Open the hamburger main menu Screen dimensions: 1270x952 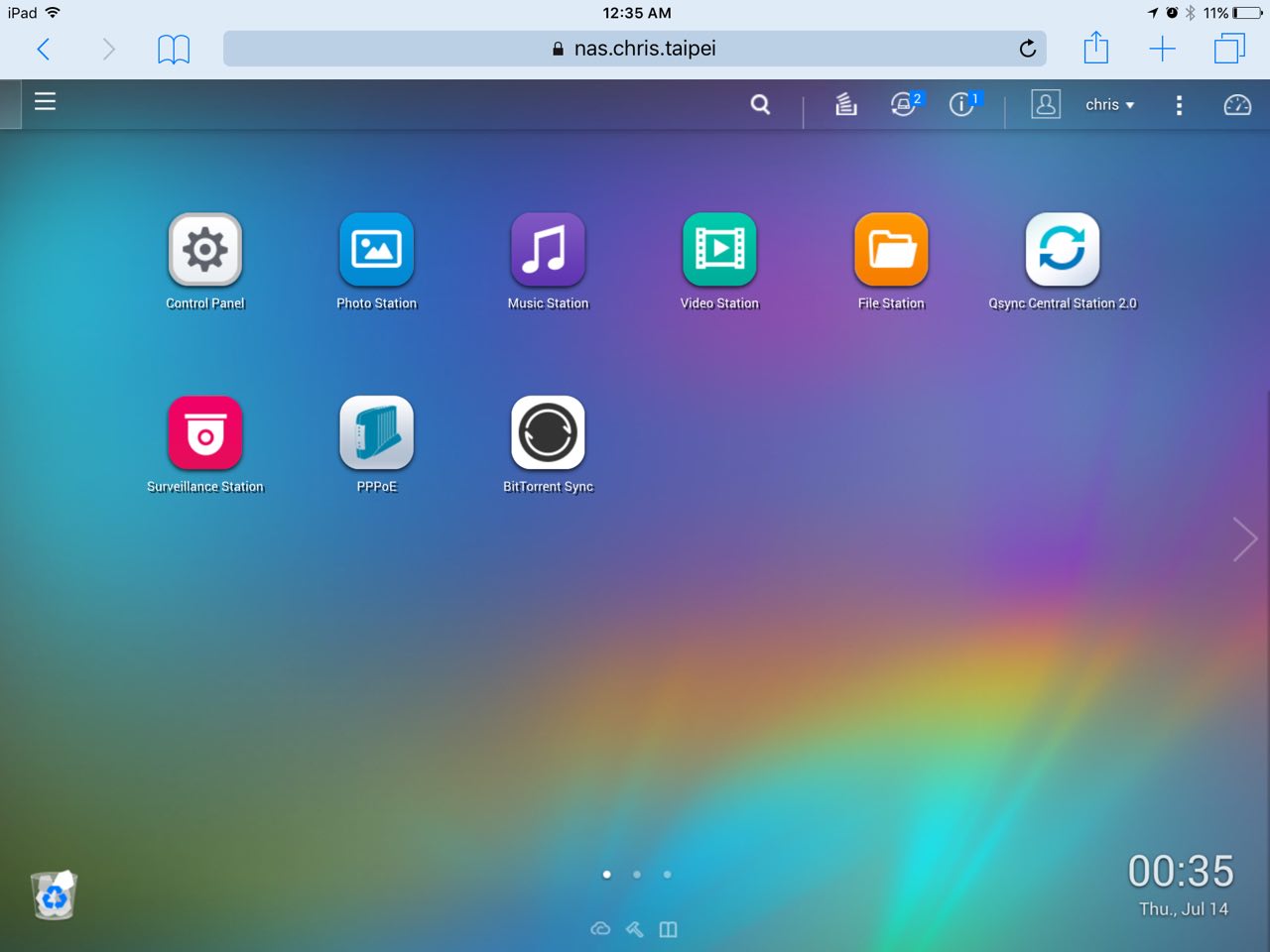pyautogui.click(x=45, y=101)
